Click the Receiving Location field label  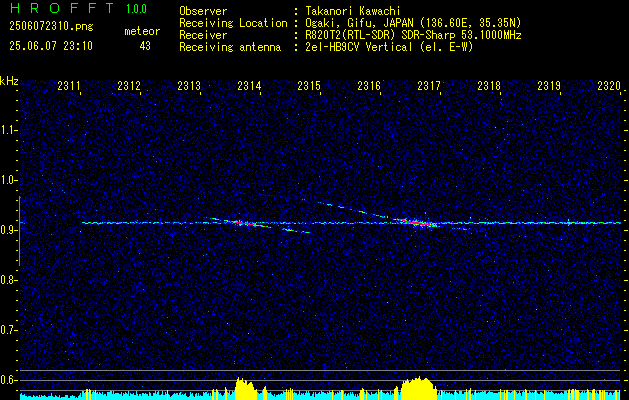point(233,23)
